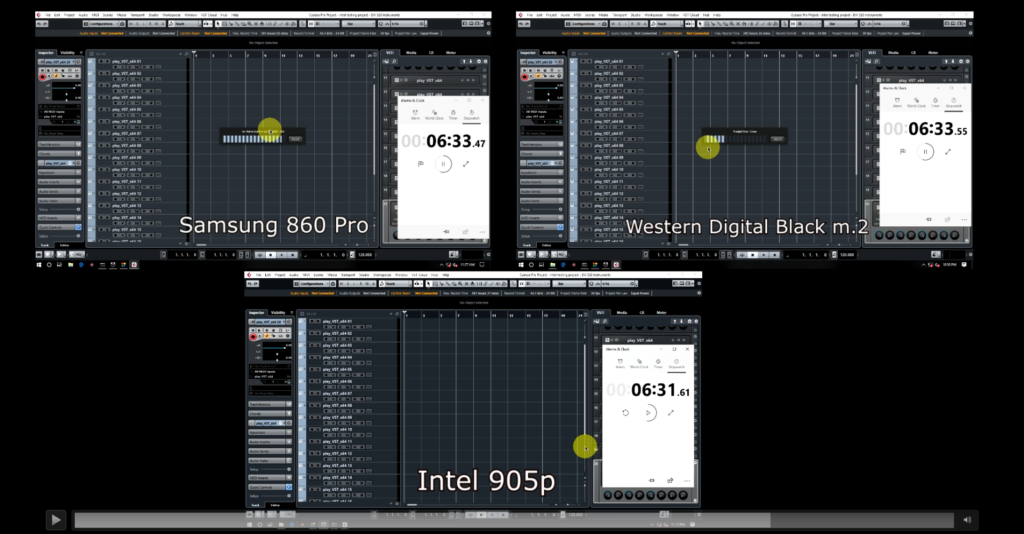The image size is (1024, 534).
Task: Click the 120.000 tempo field in Western Digital transport
Action: tap(846, 255)
